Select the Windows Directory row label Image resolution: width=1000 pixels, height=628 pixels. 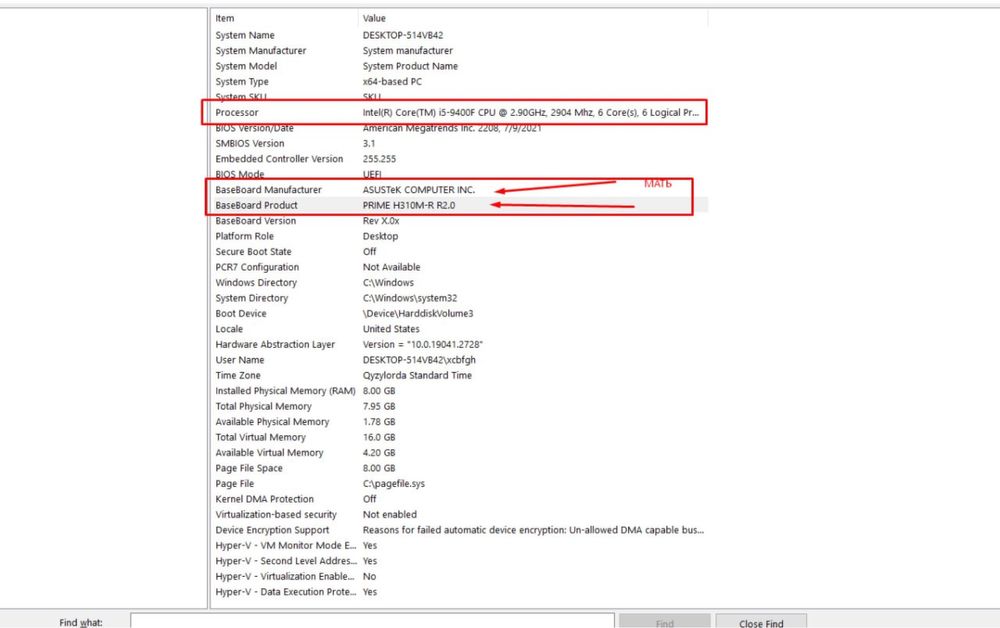[256, 282]
